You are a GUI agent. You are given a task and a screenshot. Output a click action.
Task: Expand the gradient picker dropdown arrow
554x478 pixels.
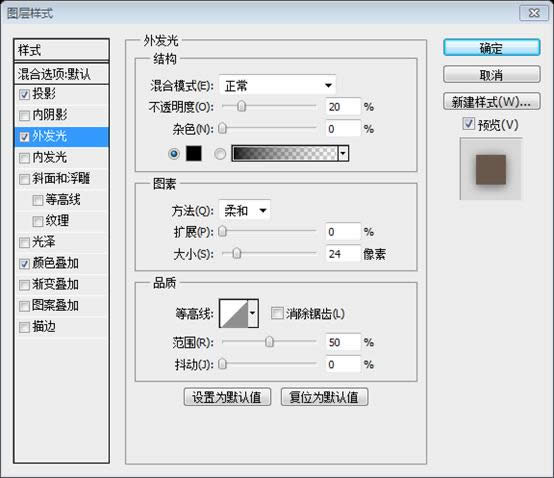coord(343,153)
